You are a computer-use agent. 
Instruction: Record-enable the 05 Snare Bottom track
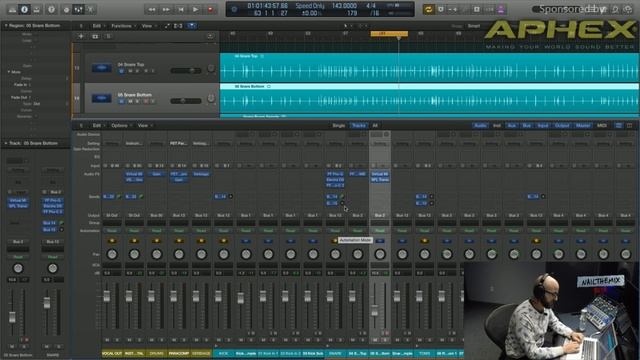pos(145,101)
